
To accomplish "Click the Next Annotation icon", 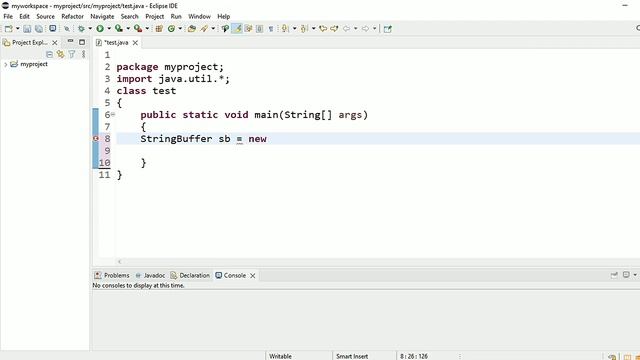I will 285,29.
